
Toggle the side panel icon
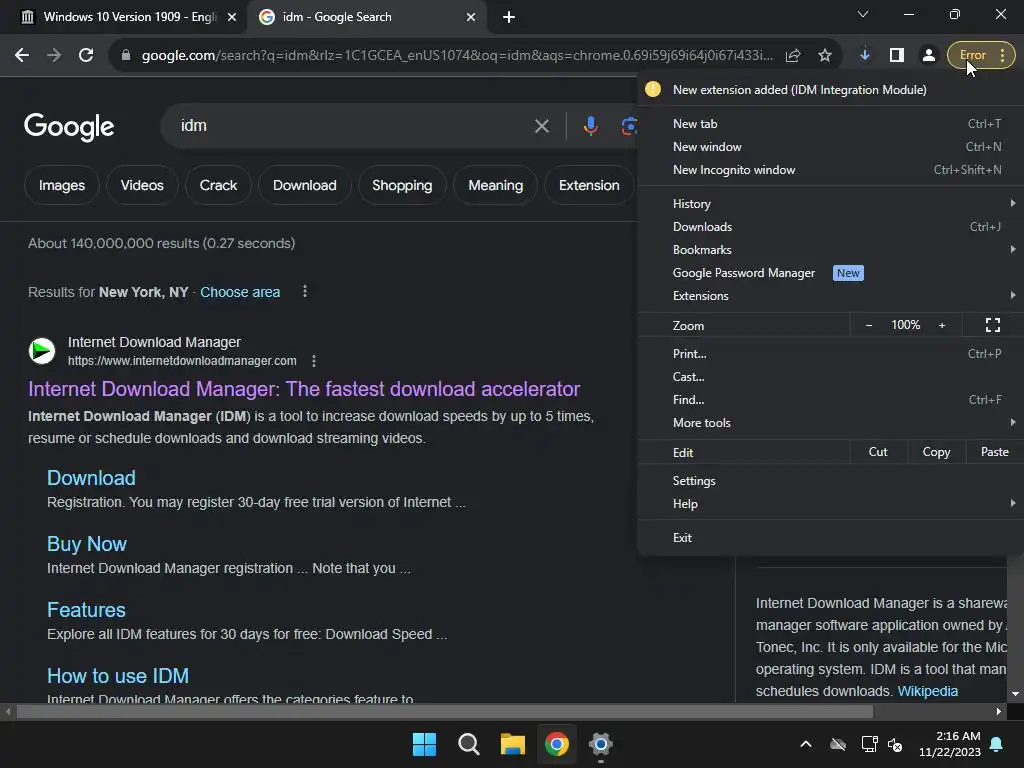(x=897, y=56)
